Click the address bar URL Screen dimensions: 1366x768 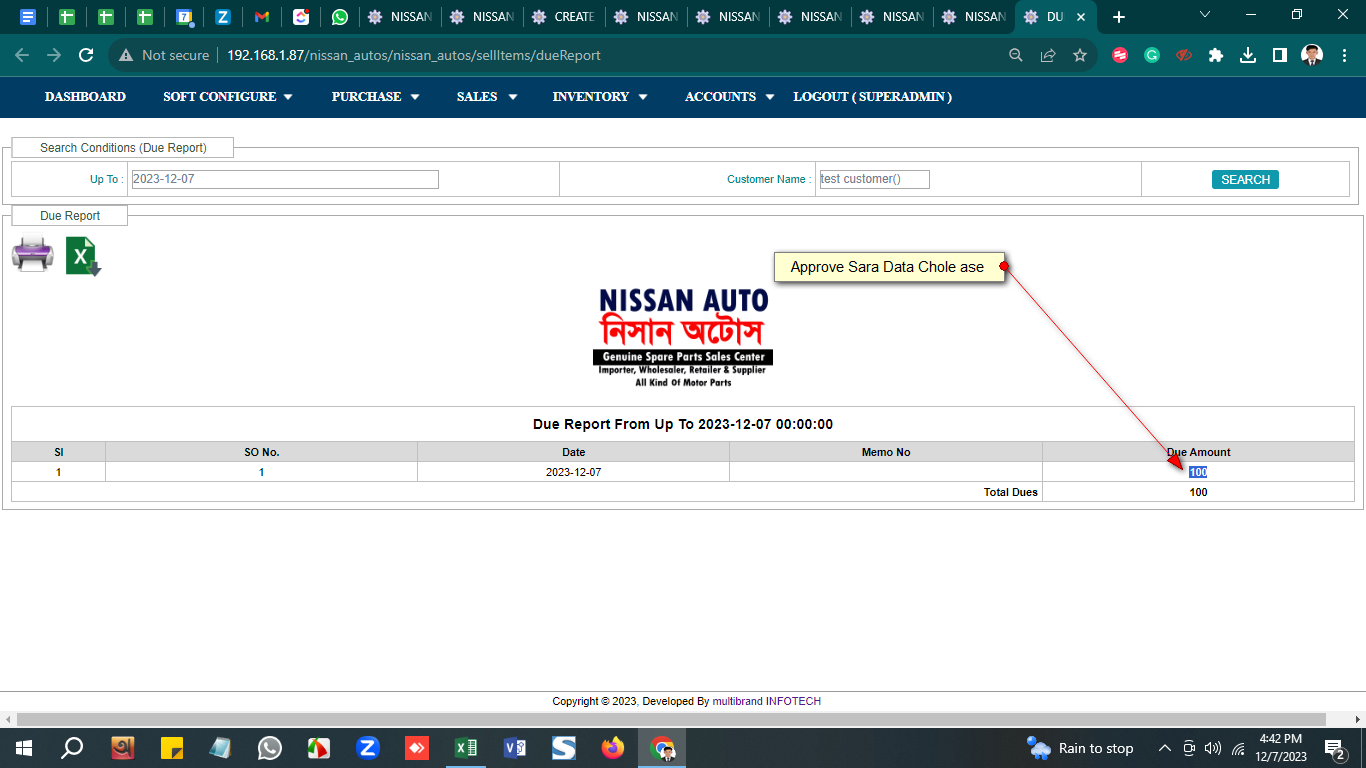coord(414,55)
